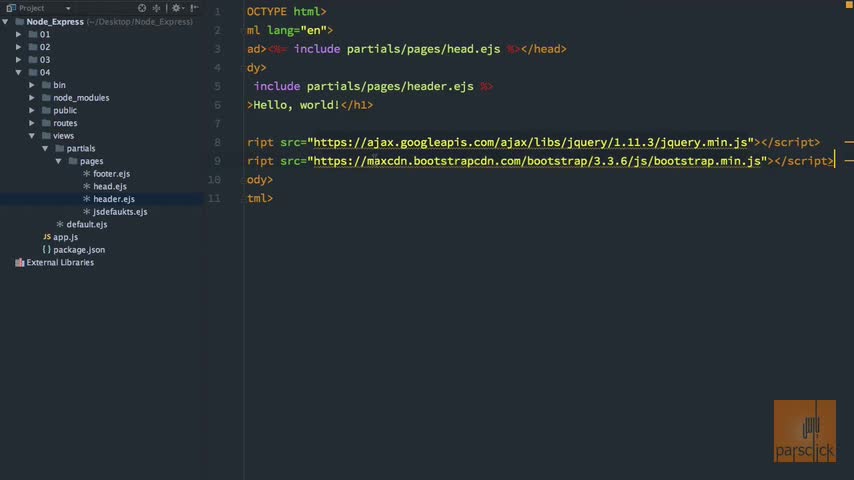Expand the public folder
Screen dimensions: 854x480
[x=32, y=110]
